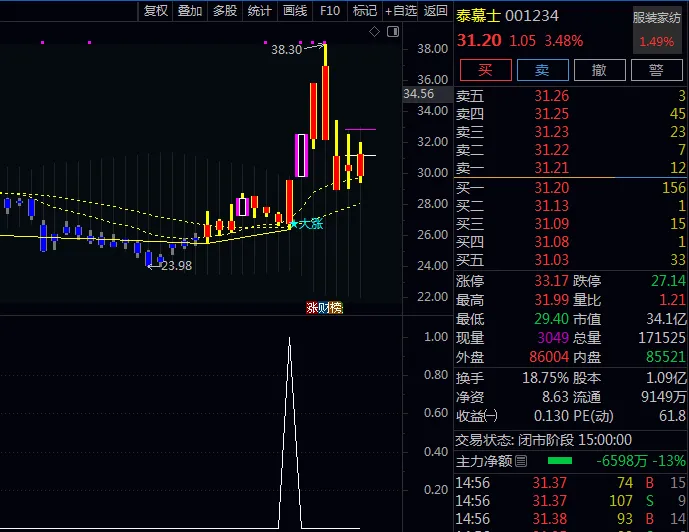This screenshot has width=689, height=532.
Task: Click the 榜 badge below the chart
Action: click(x=336, y=308)
